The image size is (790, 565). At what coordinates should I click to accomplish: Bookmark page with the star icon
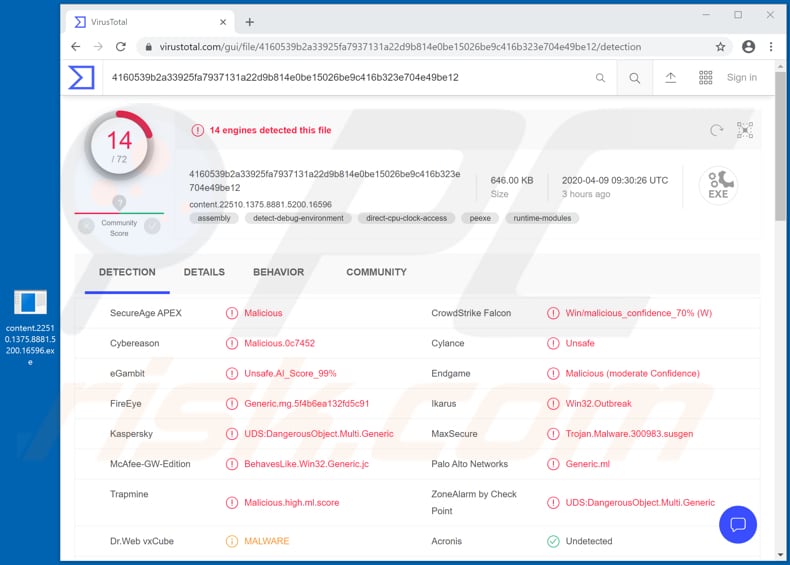[720, 47]
